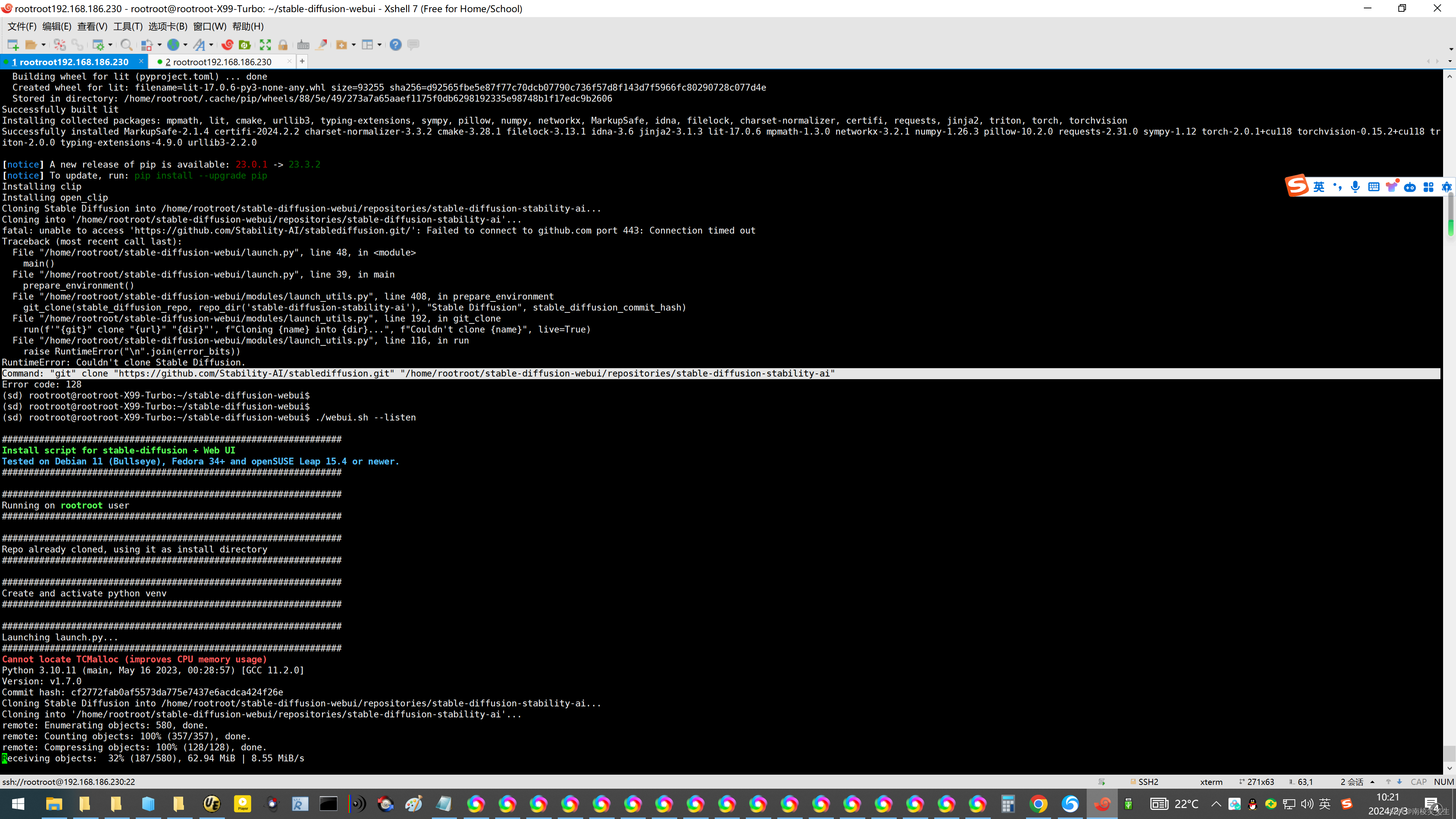Expand the layout dropdown arrow
This screenshot has height=819, width=1456.
tap(379, 45)
